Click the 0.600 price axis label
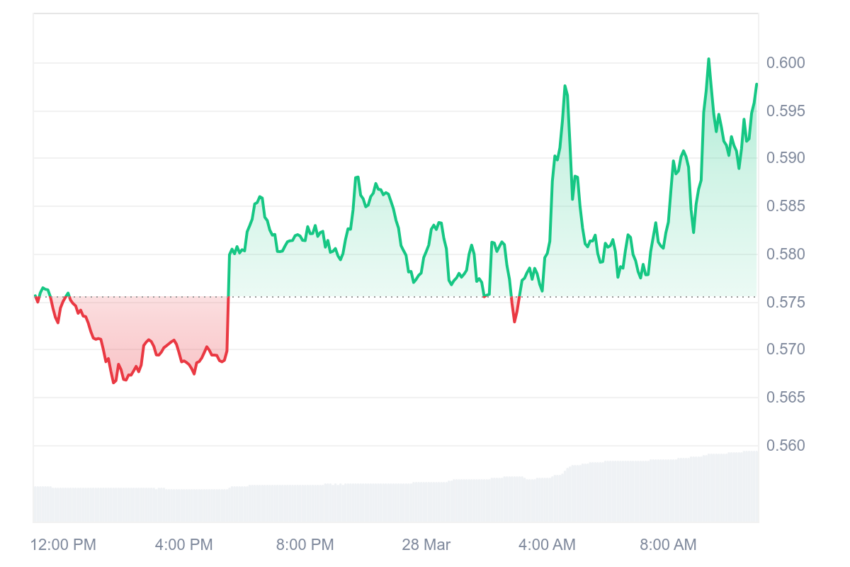Viewport: 850px width, 567px height. coord(785,63)
